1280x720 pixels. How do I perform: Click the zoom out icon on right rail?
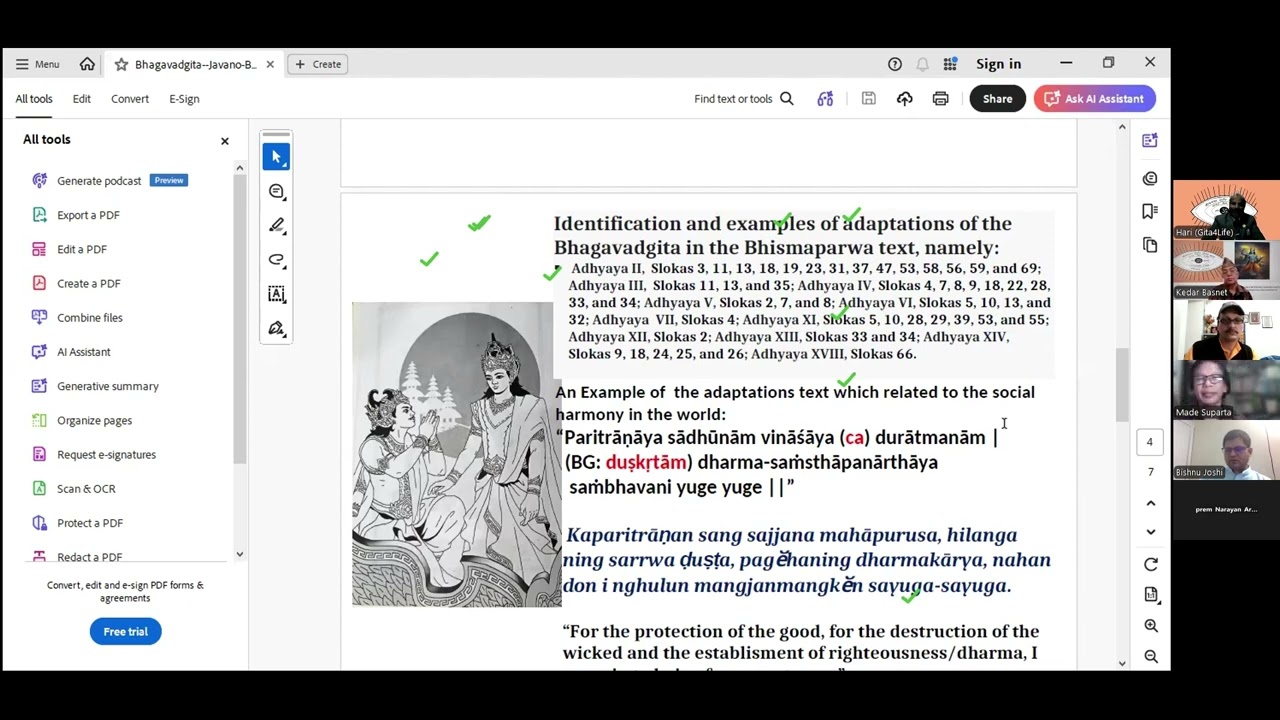pyautogui.click(x=1151, y=657)
